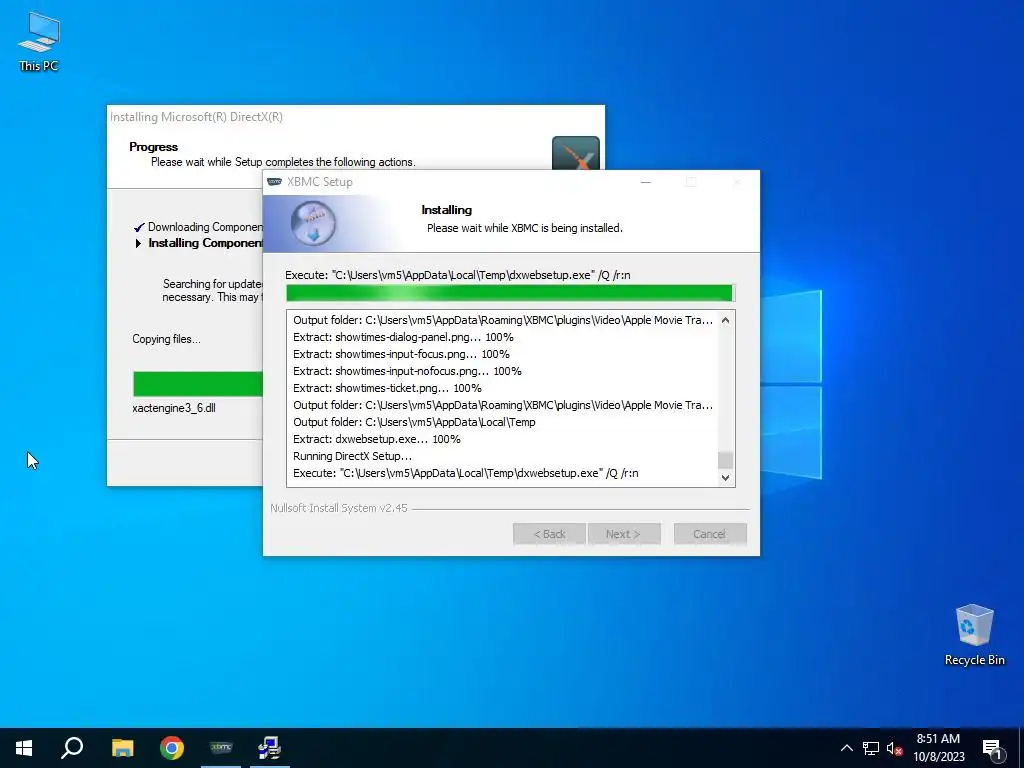Click 'Installing Components' step in DirectX window
Viewport: 1024px width, 768px height.
point(205,243)
